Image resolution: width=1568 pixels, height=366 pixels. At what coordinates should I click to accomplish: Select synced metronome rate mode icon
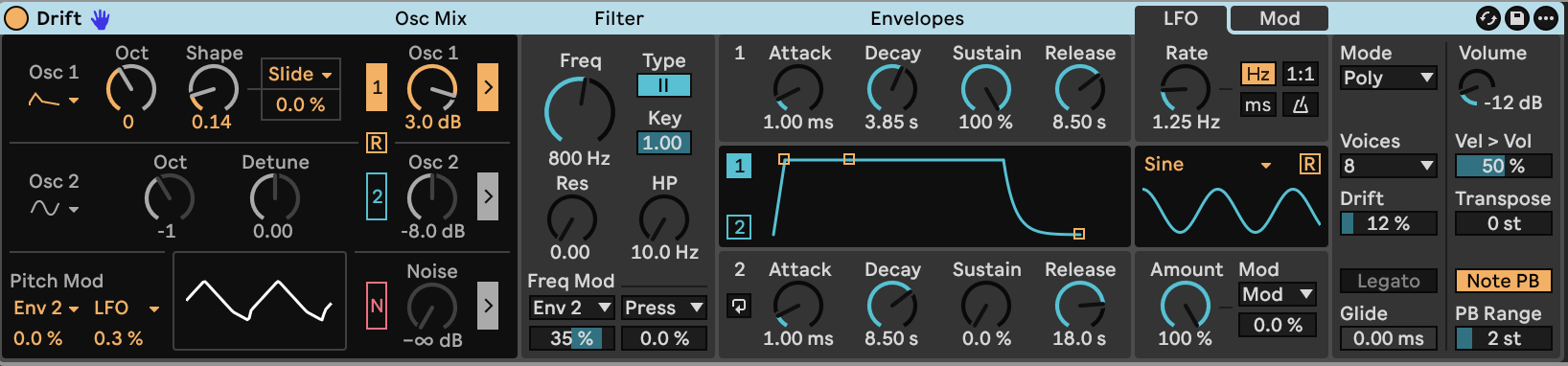coord(1300,104)
